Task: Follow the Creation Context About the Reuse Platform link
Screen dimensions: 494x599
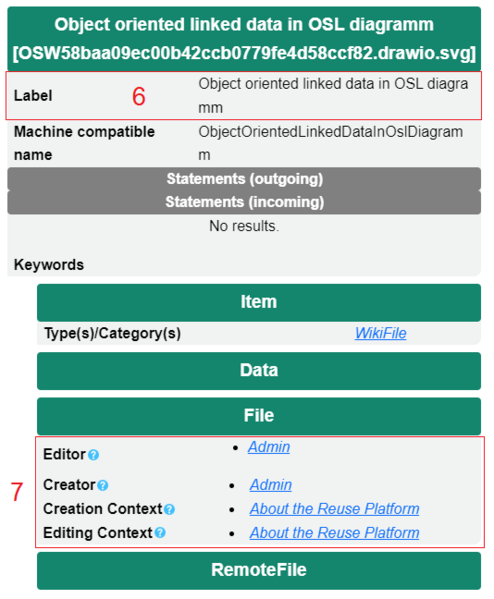Action: click(x=334, y=509)
